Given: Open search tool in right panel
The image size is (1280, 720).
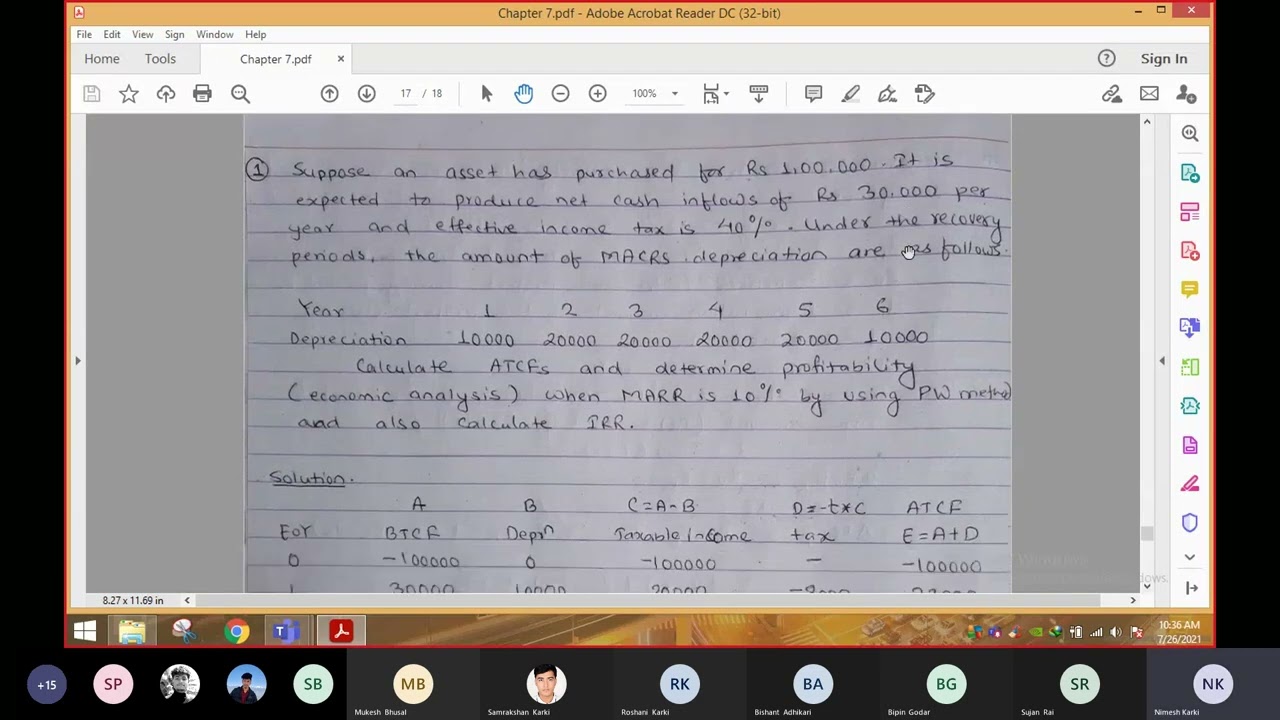Looking at the screenshot, I should (x=1190, y=133).
